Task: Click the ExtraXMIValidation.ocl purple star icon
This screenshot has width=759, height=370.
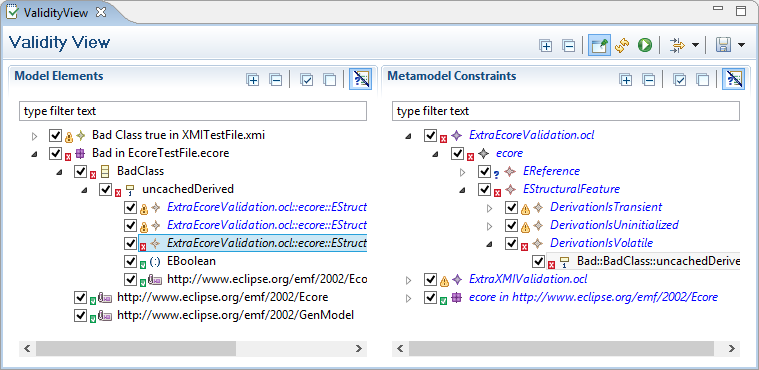Action: click(x=456, y=279)
